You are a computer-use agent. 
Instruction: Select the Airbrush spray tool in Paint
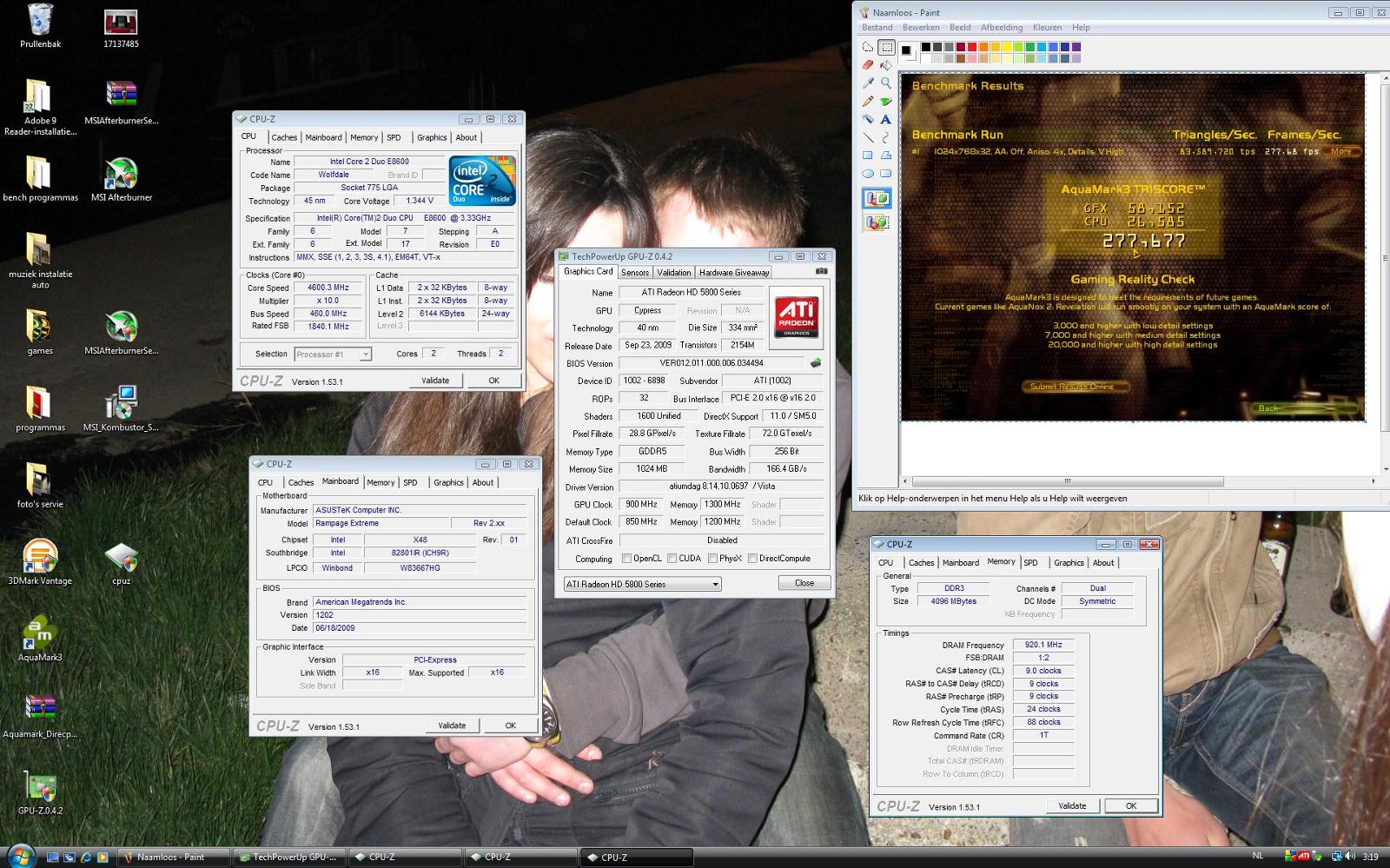pos(868,119)
